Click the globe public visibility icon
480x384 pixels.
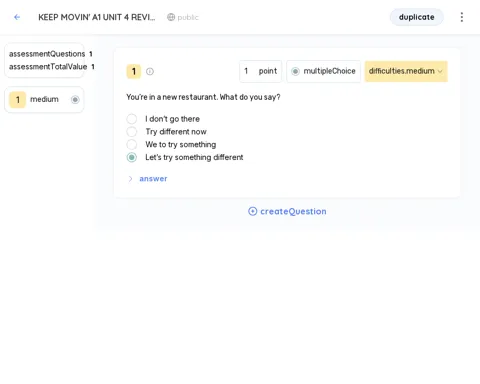[171, 17]
